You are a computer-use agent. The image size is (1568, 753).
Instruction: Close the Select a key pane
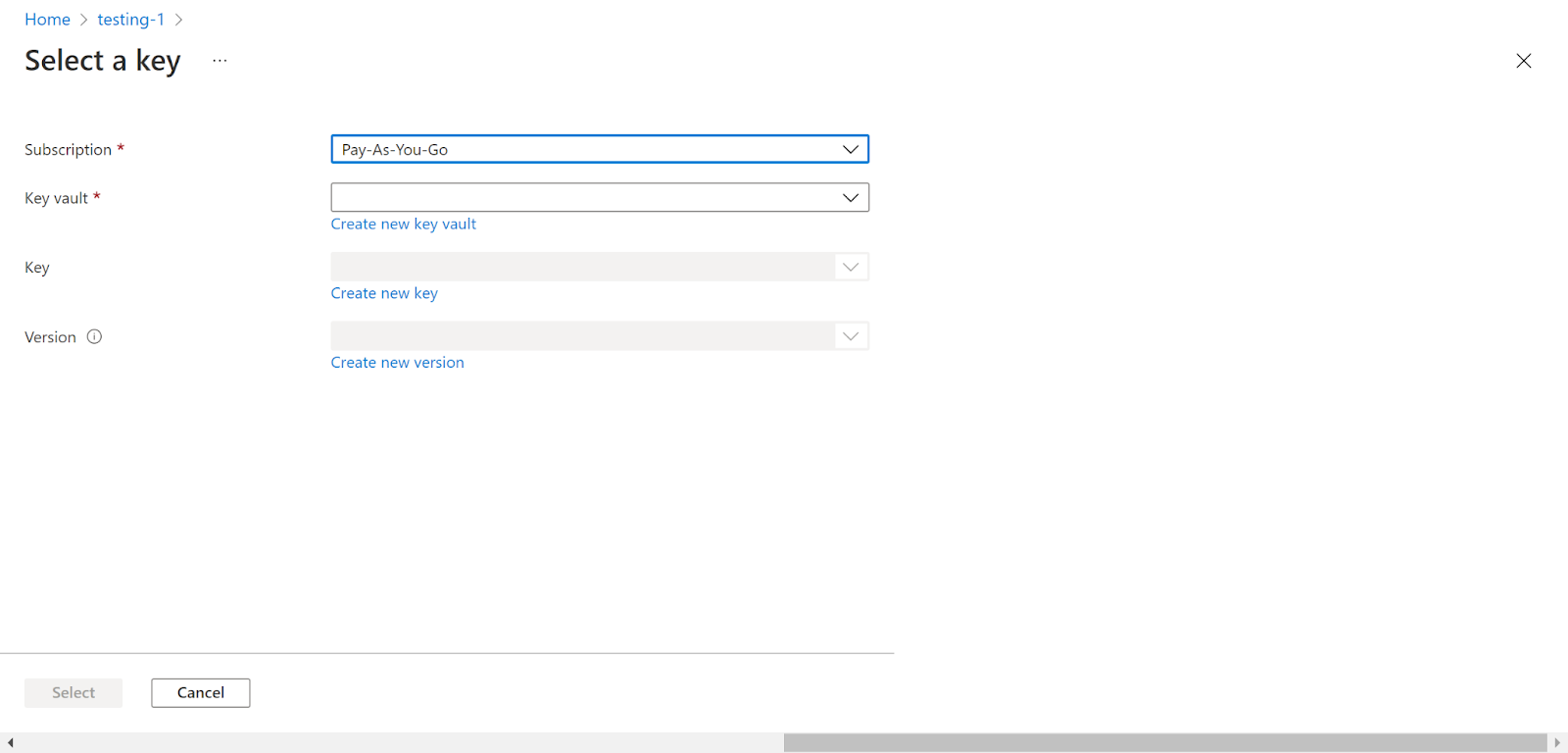pyautogui.click(x=1523, y=61)
